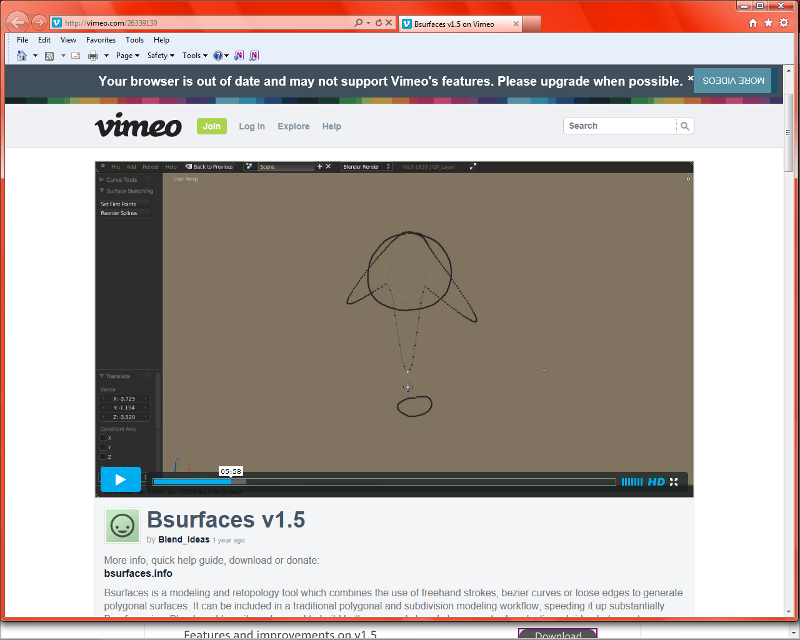
Task: Open the File menu
Action: [x=22, y=40]
